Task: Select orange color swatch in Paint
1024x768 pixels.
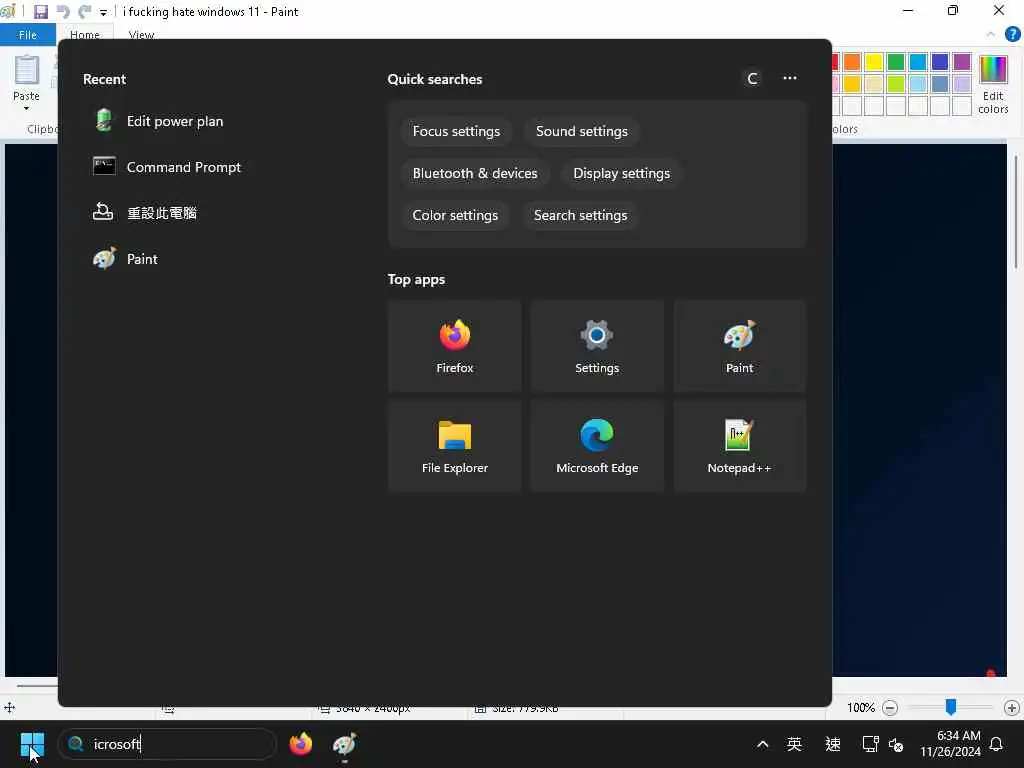Action: (x=852, y=62)
